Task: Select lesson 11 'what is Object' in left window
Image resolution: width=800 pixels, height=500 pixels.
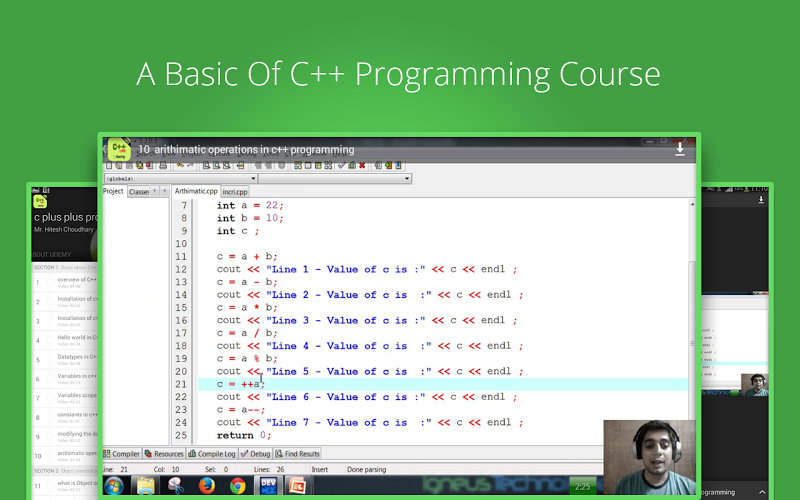Action: click(65, 486)
